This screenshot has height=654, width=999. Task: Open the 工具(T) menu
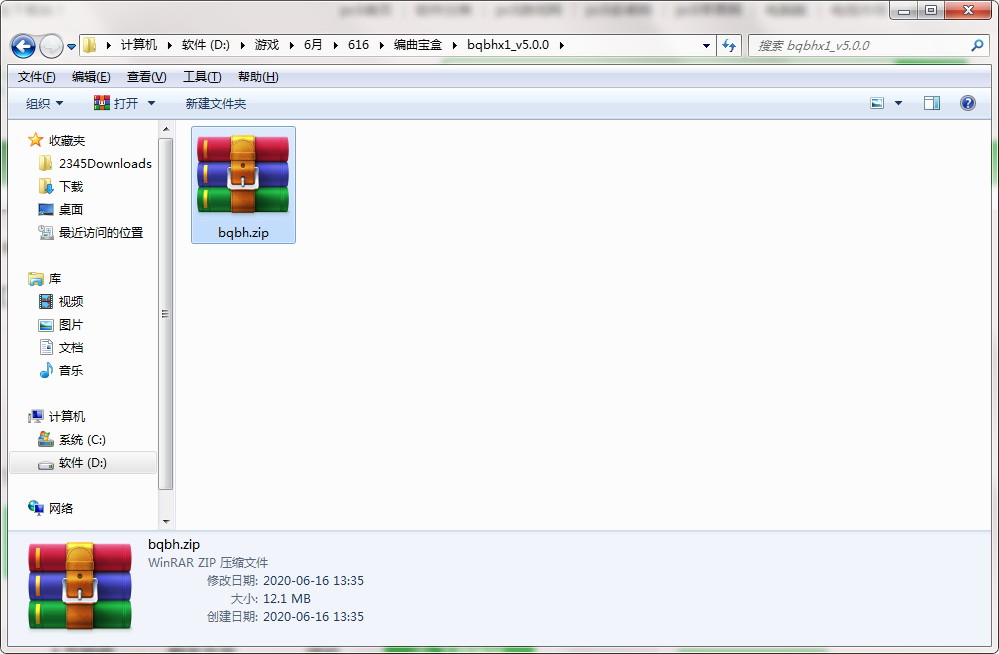coord(202,77)
